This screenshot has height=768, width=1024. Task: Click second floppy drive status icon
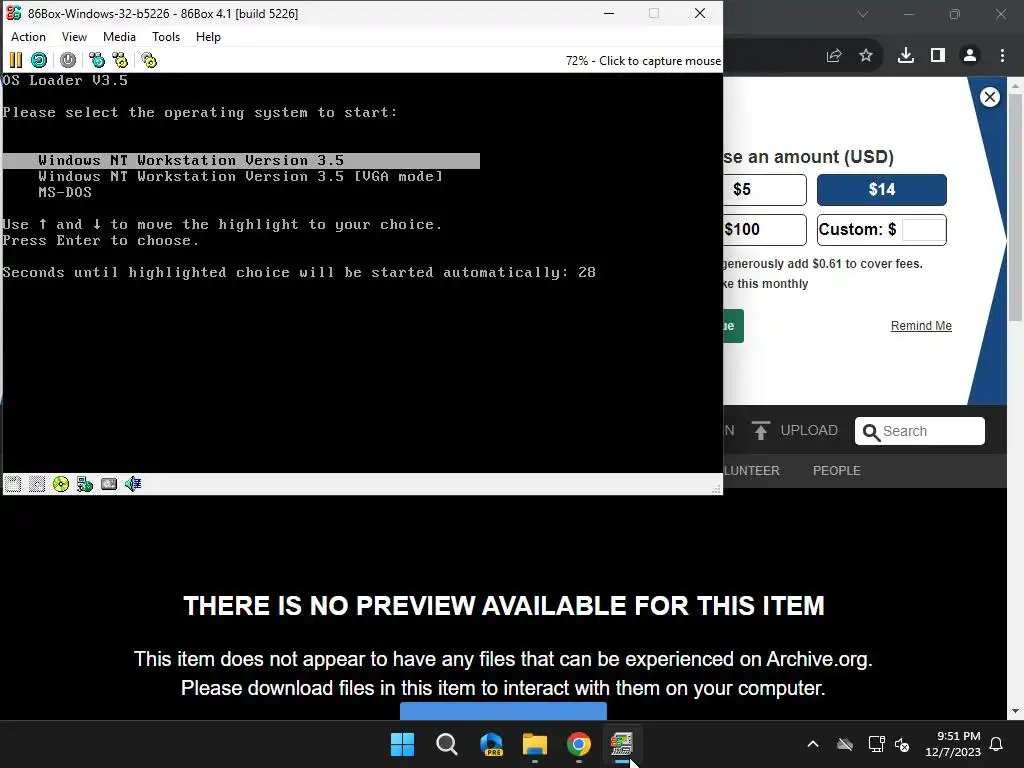pos(37,484)
